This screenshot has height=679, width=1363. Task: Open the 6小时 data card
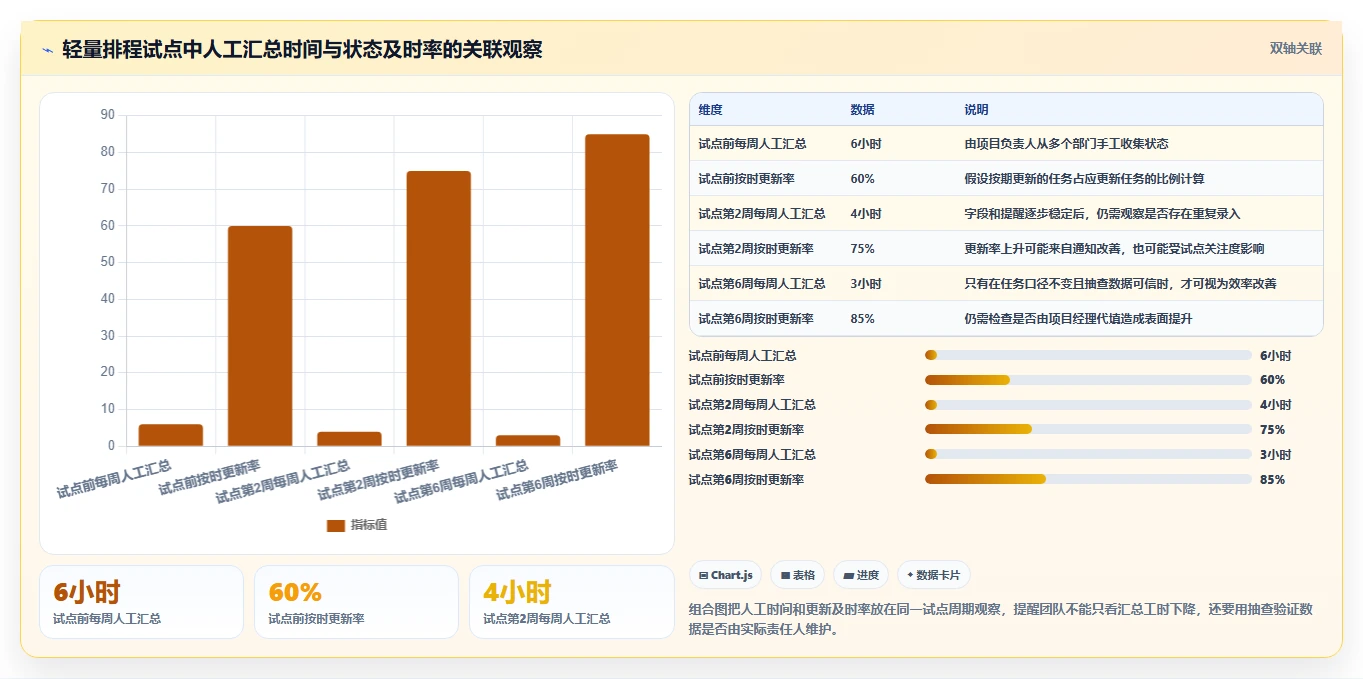[x=141, y=602]
